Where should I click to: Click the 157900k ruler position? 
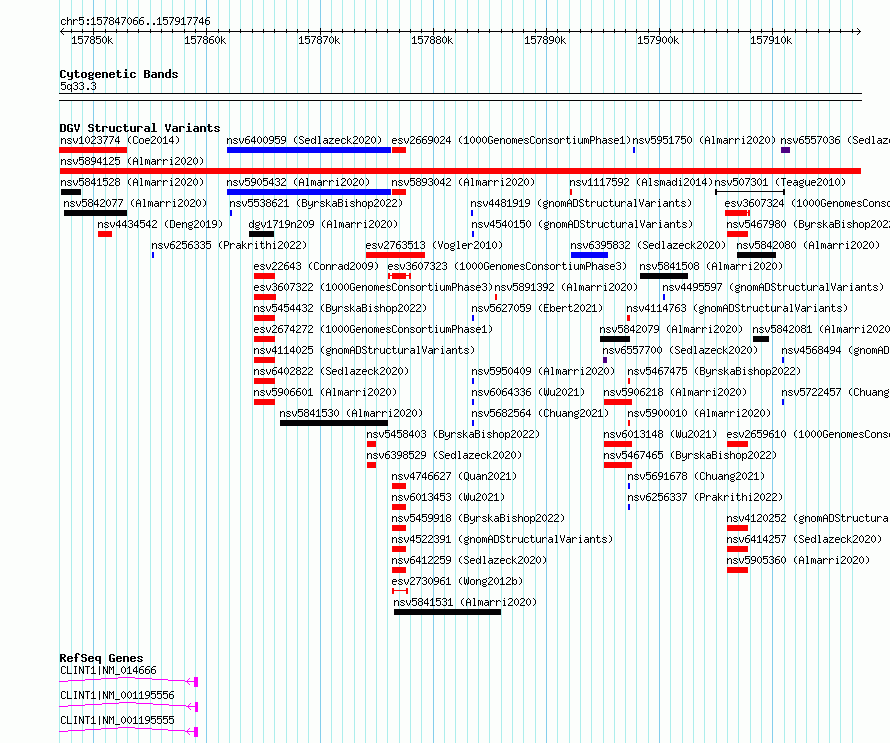(x=658, y=40)
